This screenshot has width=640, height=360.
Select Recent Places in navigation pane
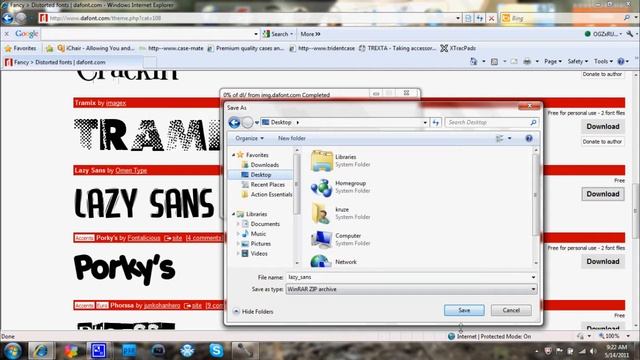(267, 184)
